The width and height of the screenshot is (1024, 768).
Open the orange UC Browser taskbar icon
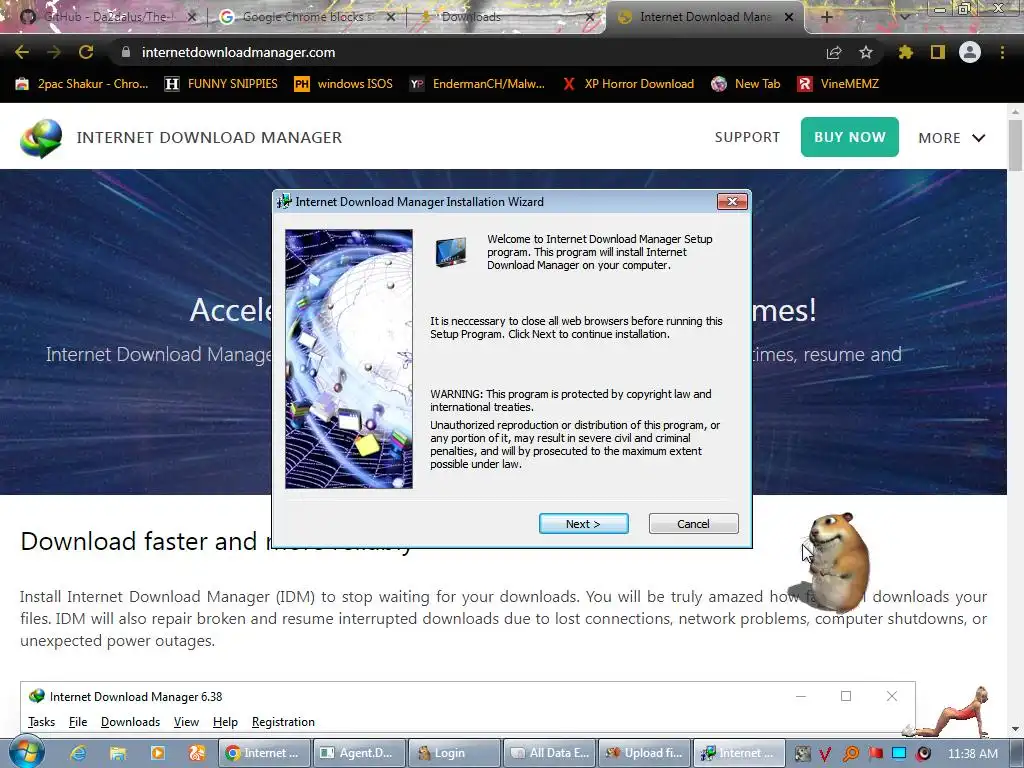(197, 753)
